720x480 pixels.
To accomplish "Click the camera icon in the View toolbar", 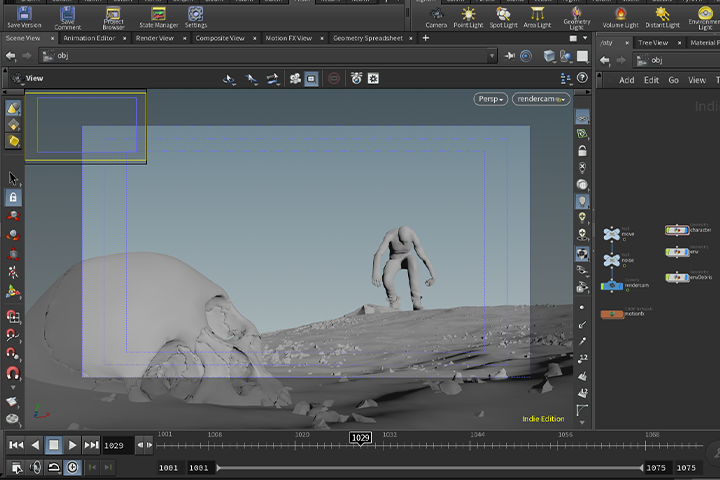I will coord(295,79).
